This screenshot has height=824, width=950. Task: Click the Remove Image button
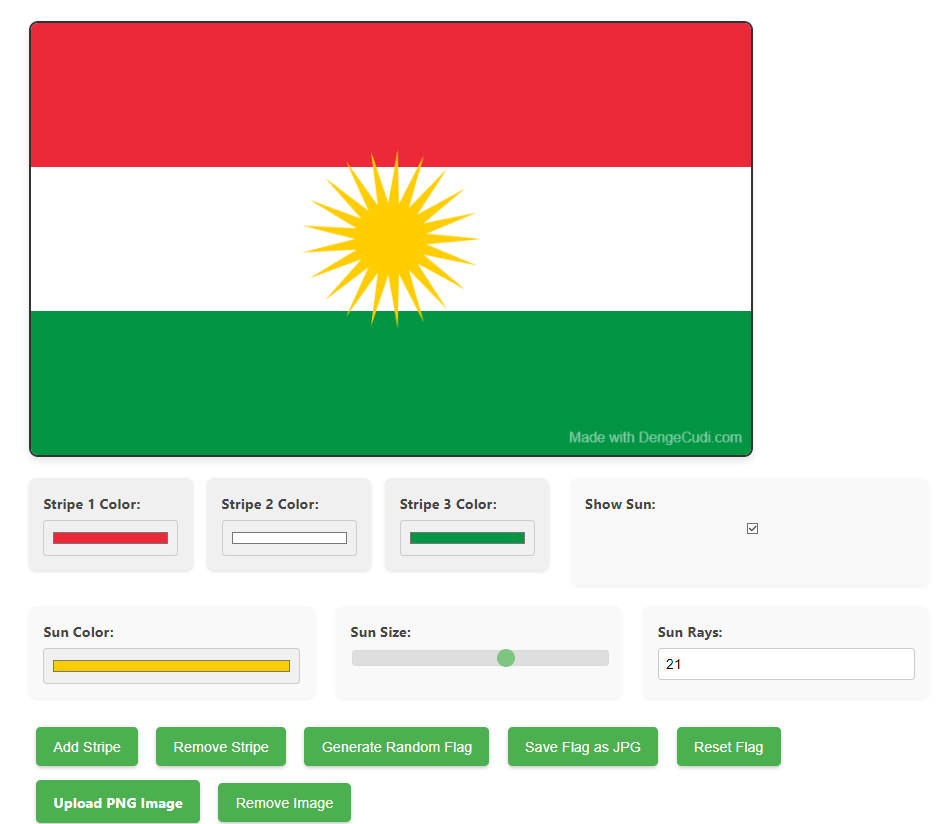(x=284, y=802)
